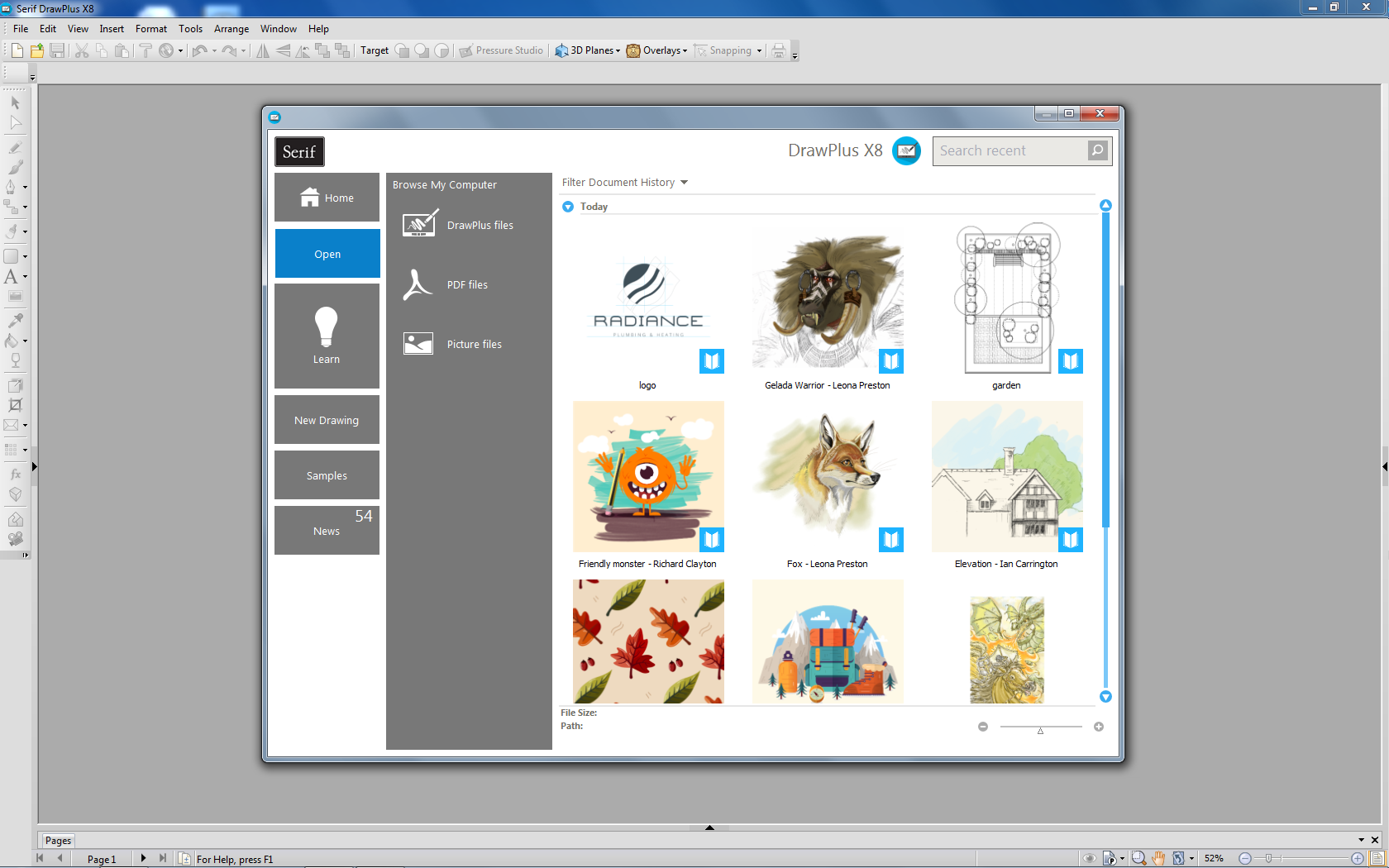Open the Arrange menu

[x=231, y=29]
